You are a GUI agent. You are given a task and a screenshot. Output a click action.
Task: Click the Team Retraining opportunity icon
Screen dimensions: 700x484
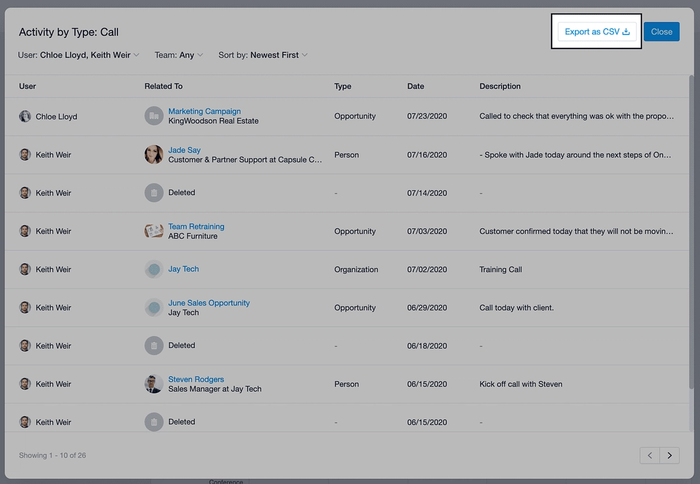coord(153,231)
